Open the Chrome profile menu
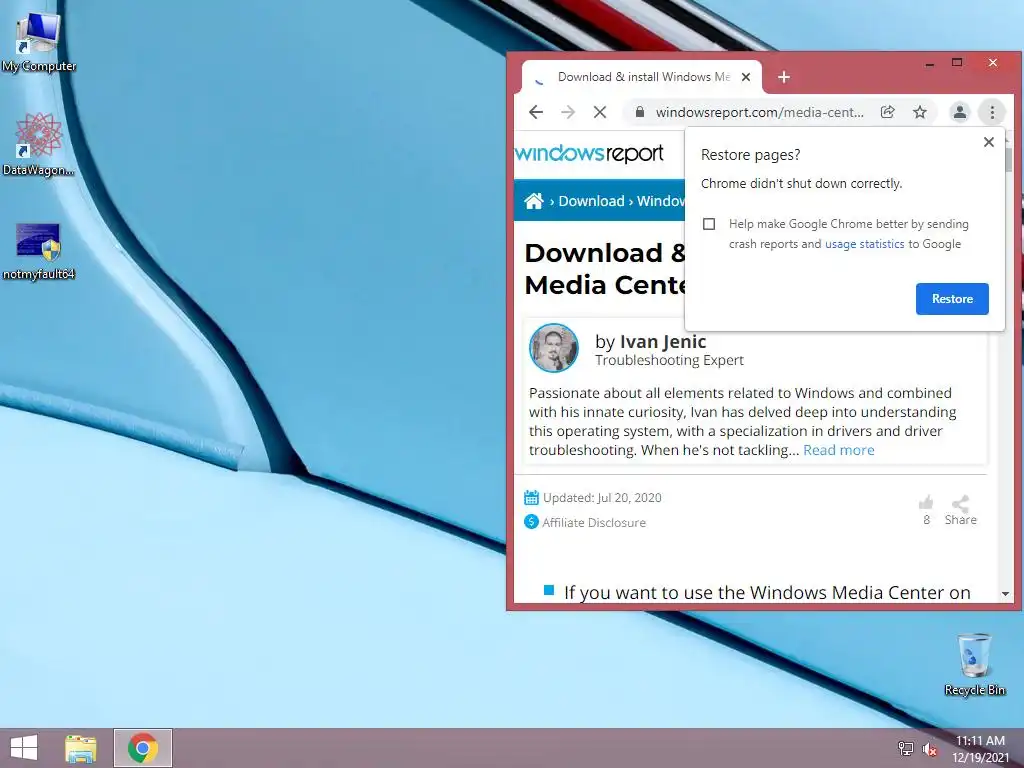 pyautogui.click(x=959, y=112)
